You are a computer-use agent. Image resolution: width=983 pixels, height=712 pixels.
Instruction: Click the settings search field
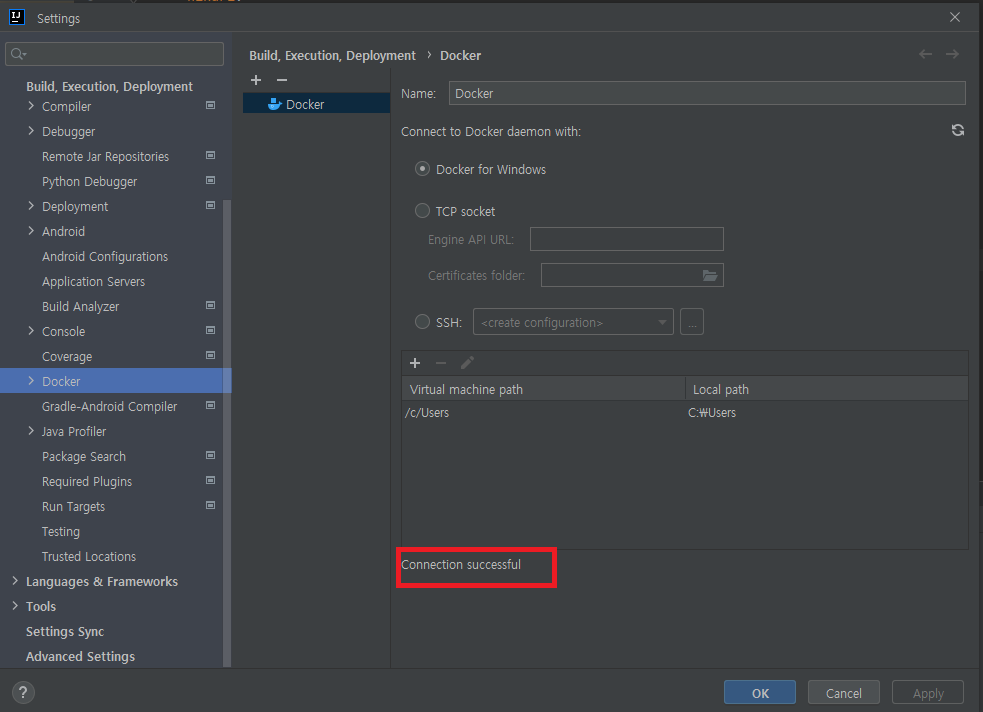(x=115, y=54)
